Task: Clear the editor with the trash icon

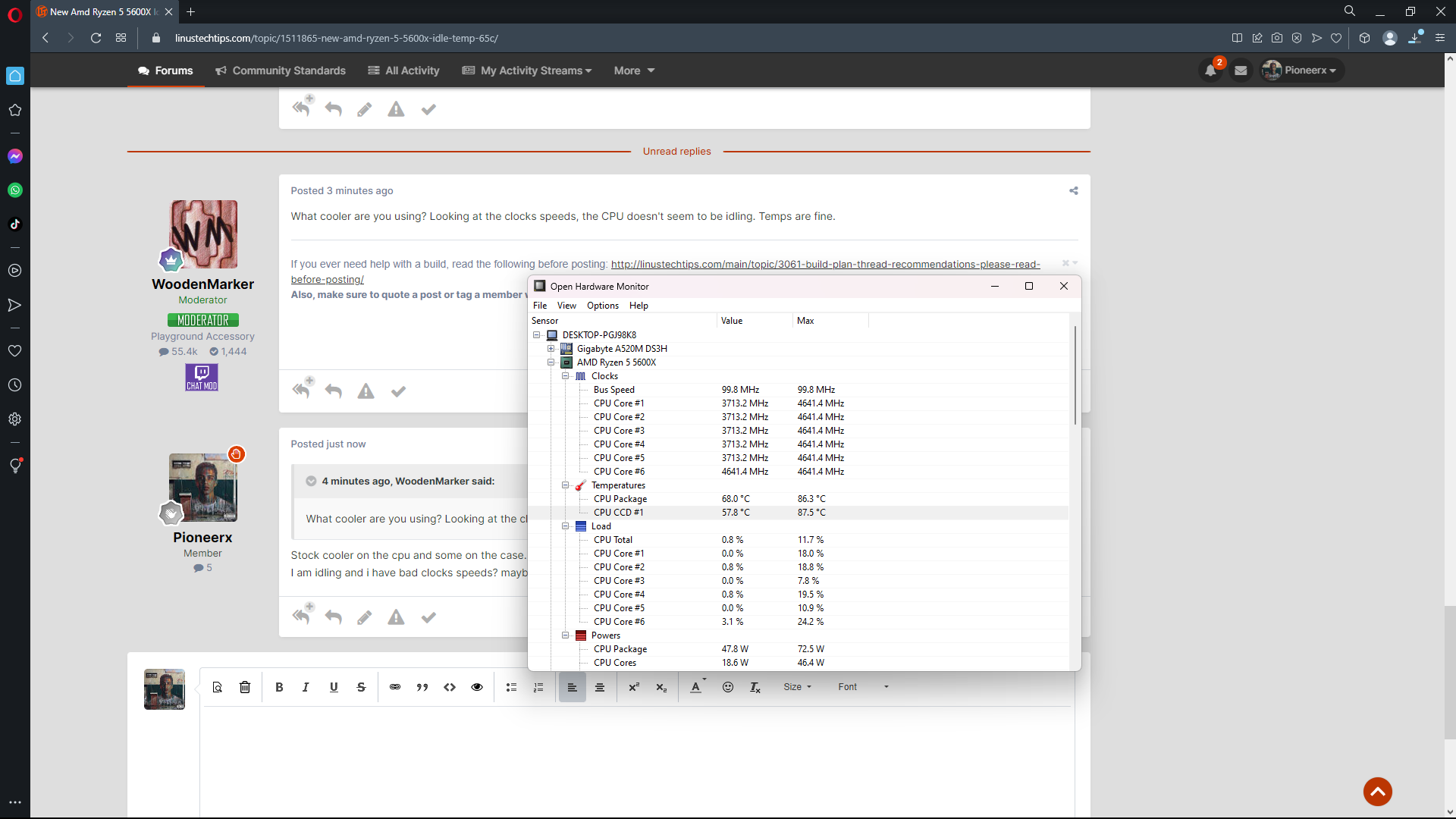Action: pyautogui.click(x=245, y=687)
